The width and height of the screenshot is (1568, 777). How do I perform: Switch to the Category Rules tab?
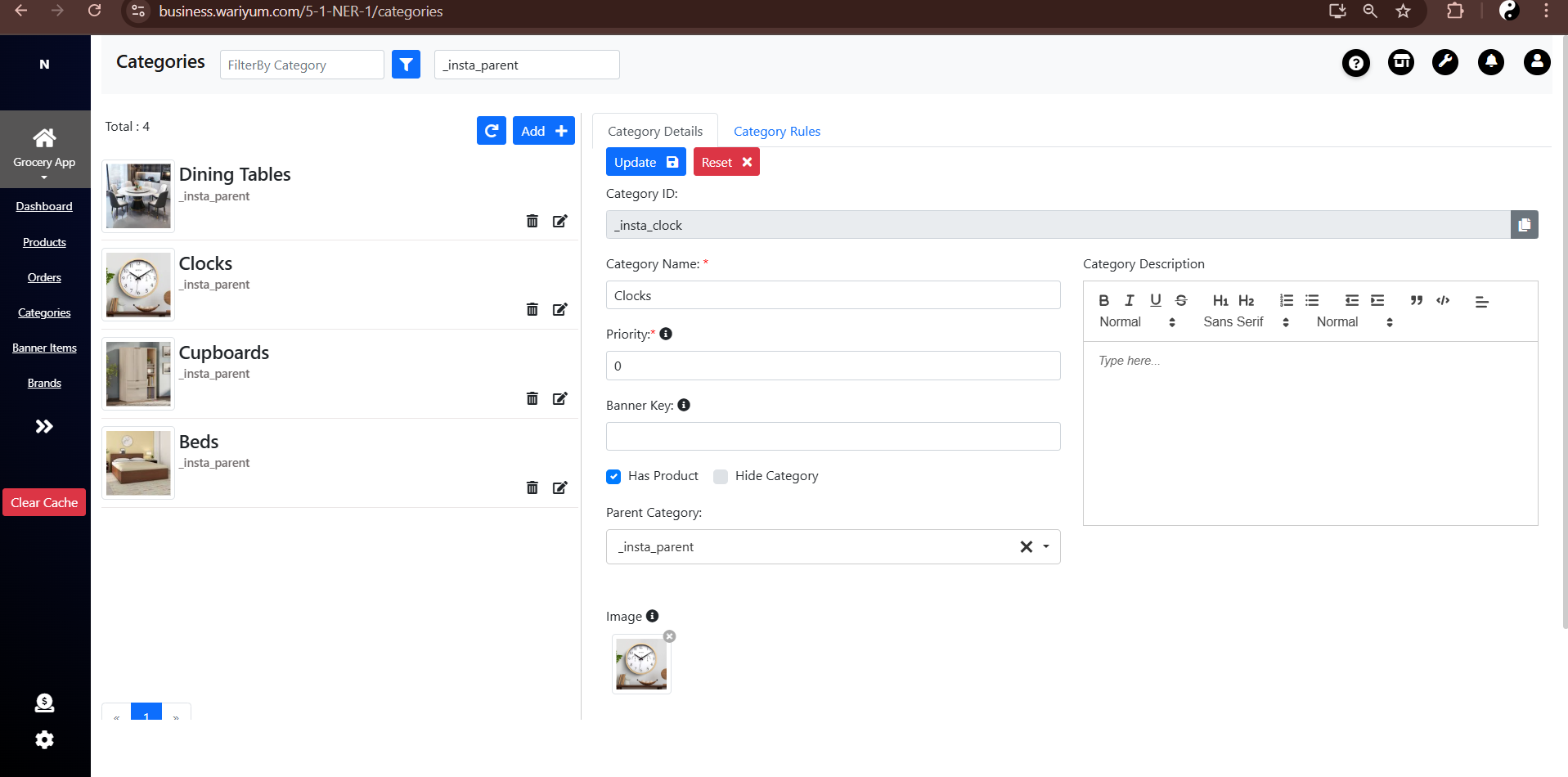coord(776,132)
